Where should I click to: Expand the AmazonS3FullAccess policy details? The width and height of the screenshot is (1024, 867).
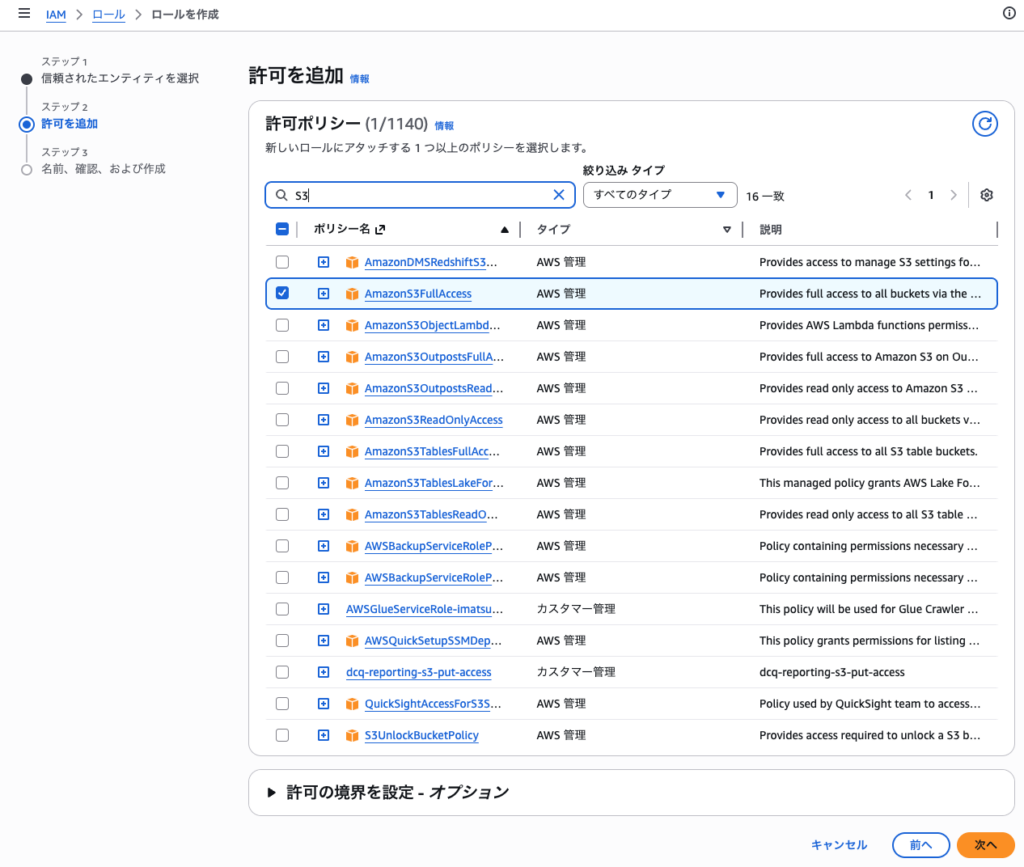[323, 293]
